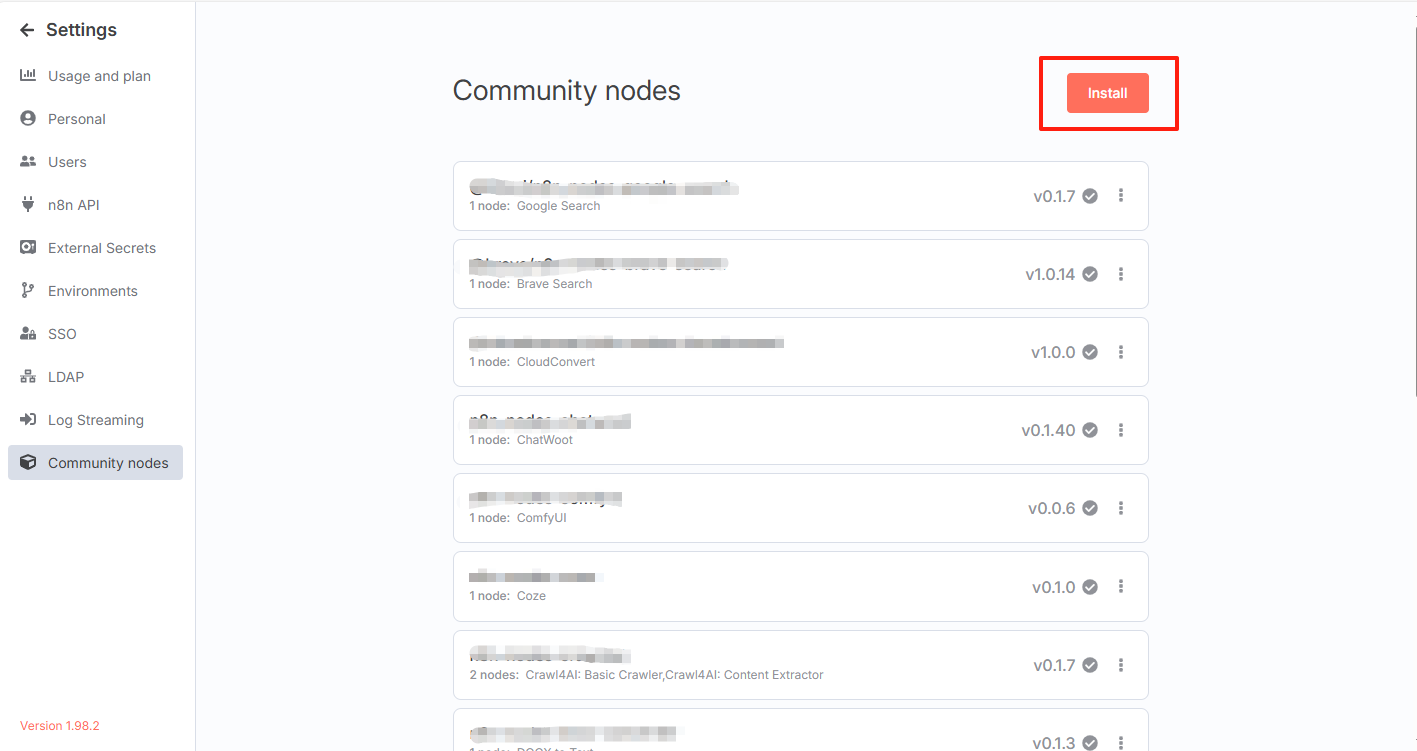The height and width of the screenshot is (751, 1417).
Task: Click the Users group icon
Action: (28, 162)
